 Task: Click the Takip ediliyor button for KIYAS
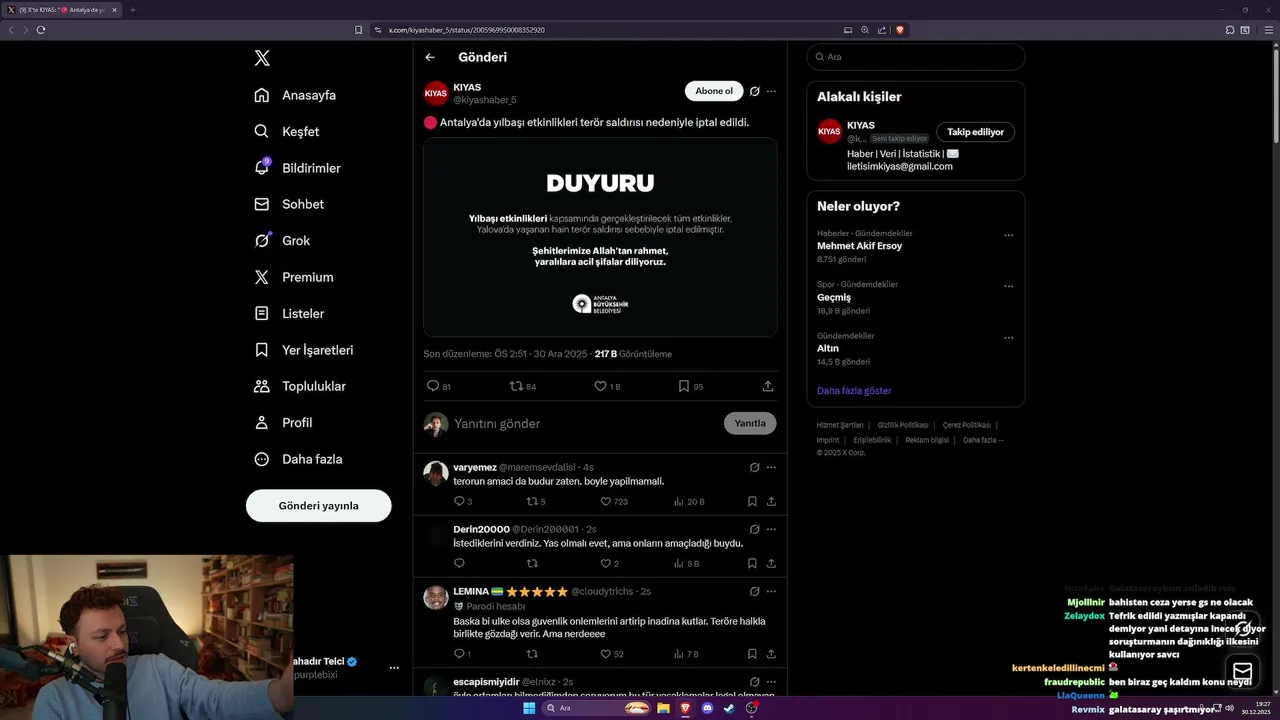click(x=975, y=132)
